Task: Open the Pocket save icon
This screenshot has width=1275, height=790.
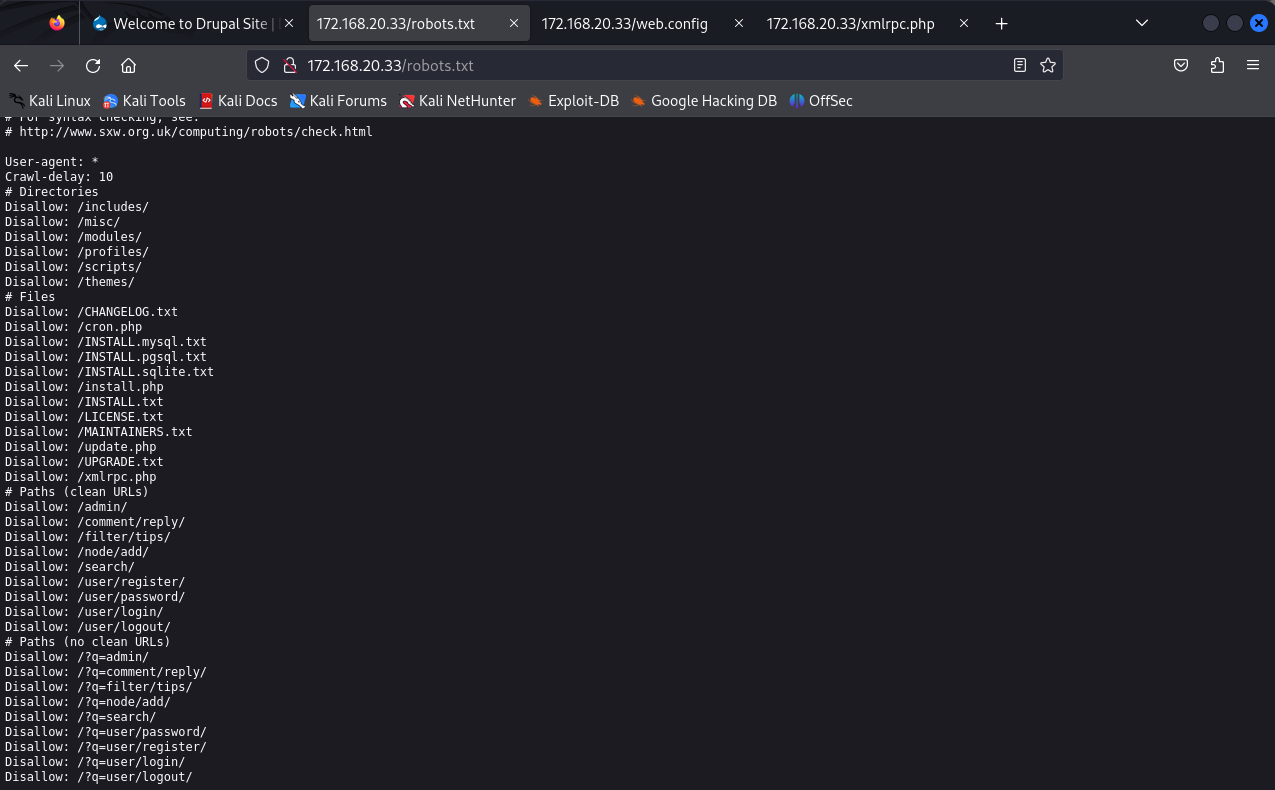Action: tap(1181, 66)
